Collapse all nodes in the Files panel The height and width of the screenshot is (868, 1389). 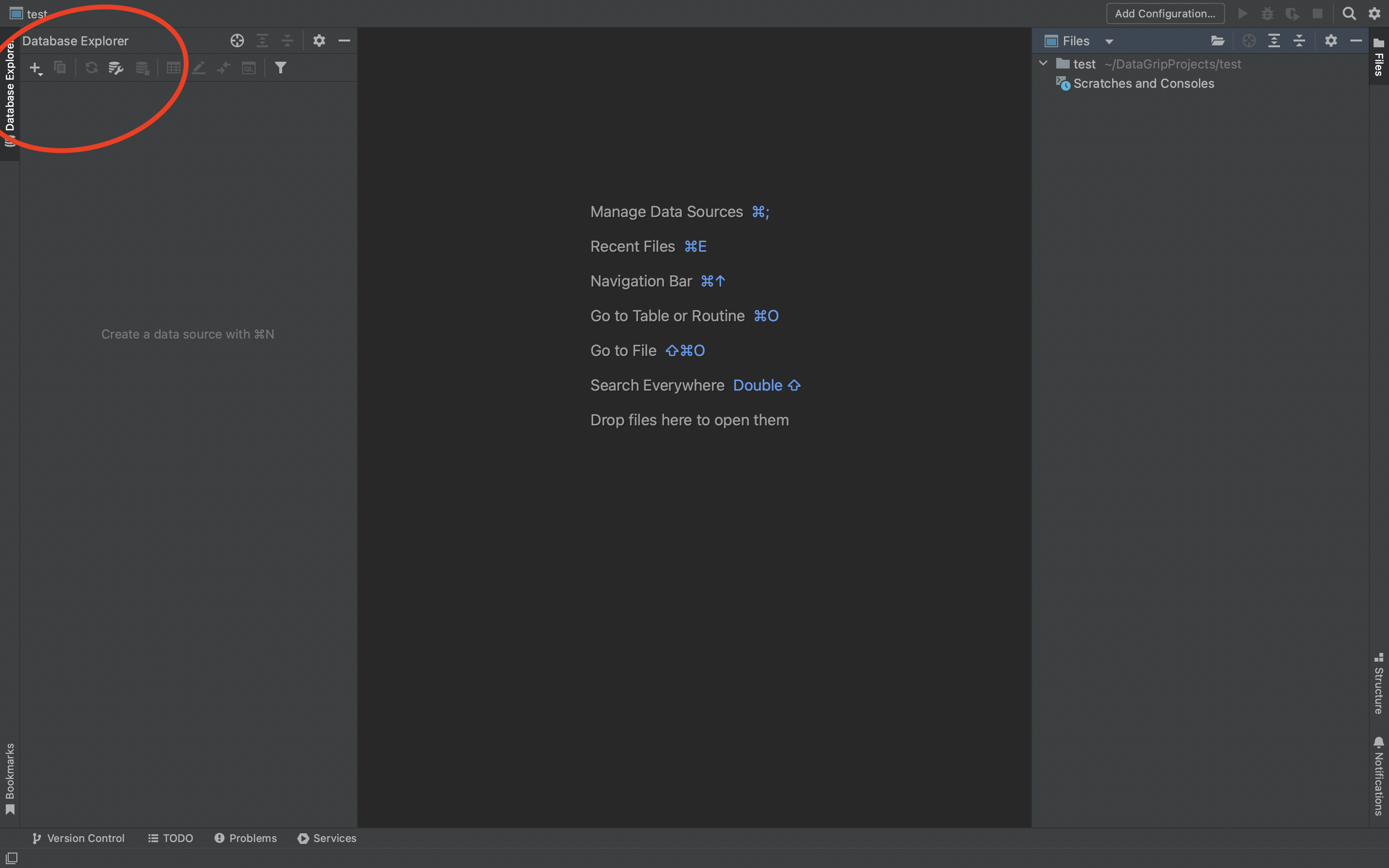[1299, 41]
